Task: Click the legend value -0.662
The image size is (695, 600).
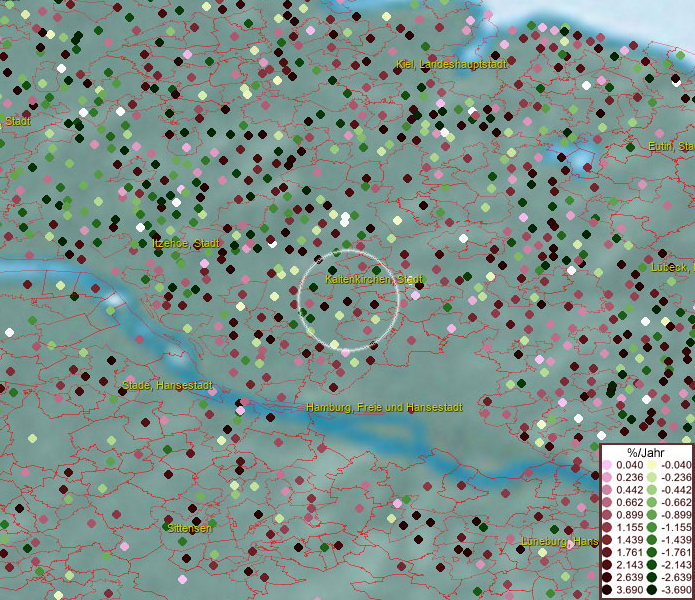Action: click(676, 503)
